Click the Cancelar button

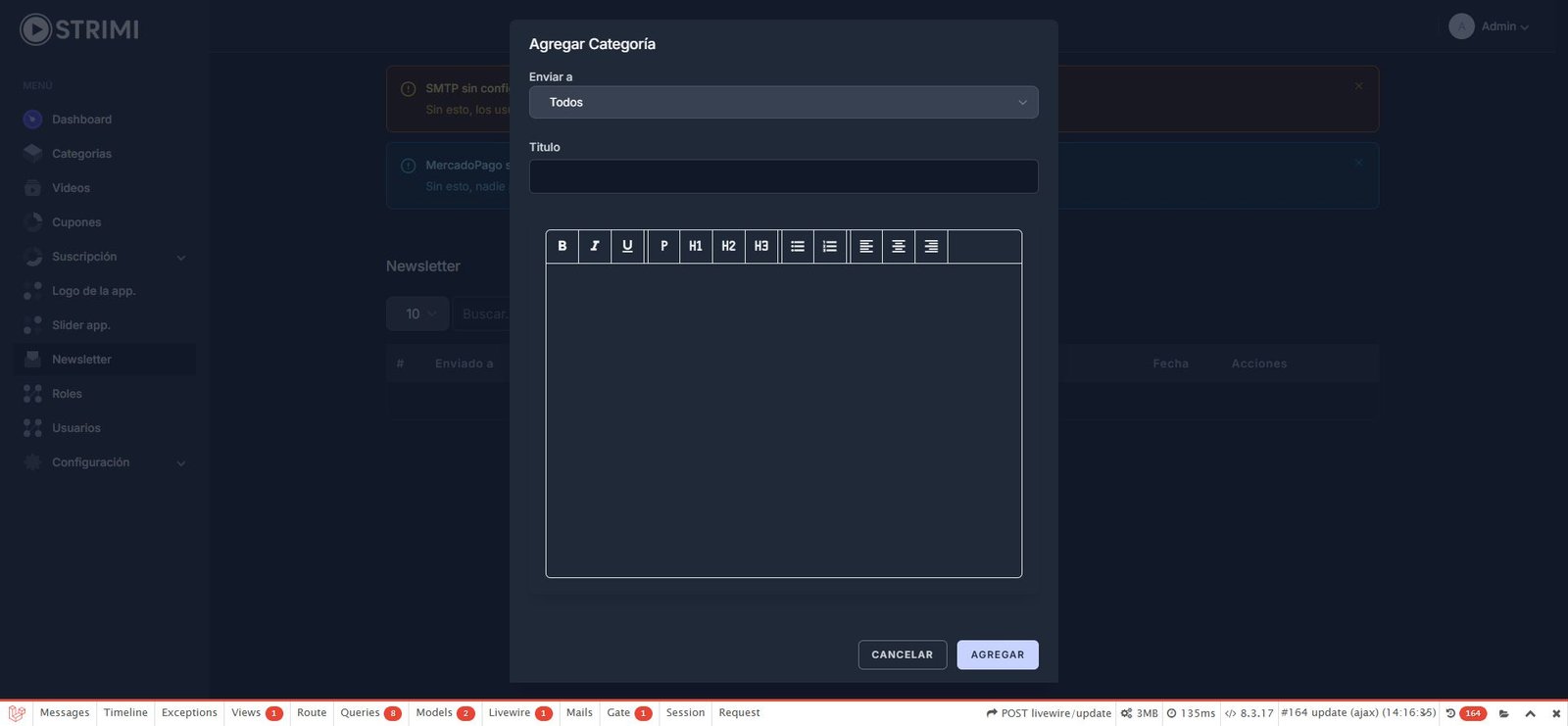point(903,654)
